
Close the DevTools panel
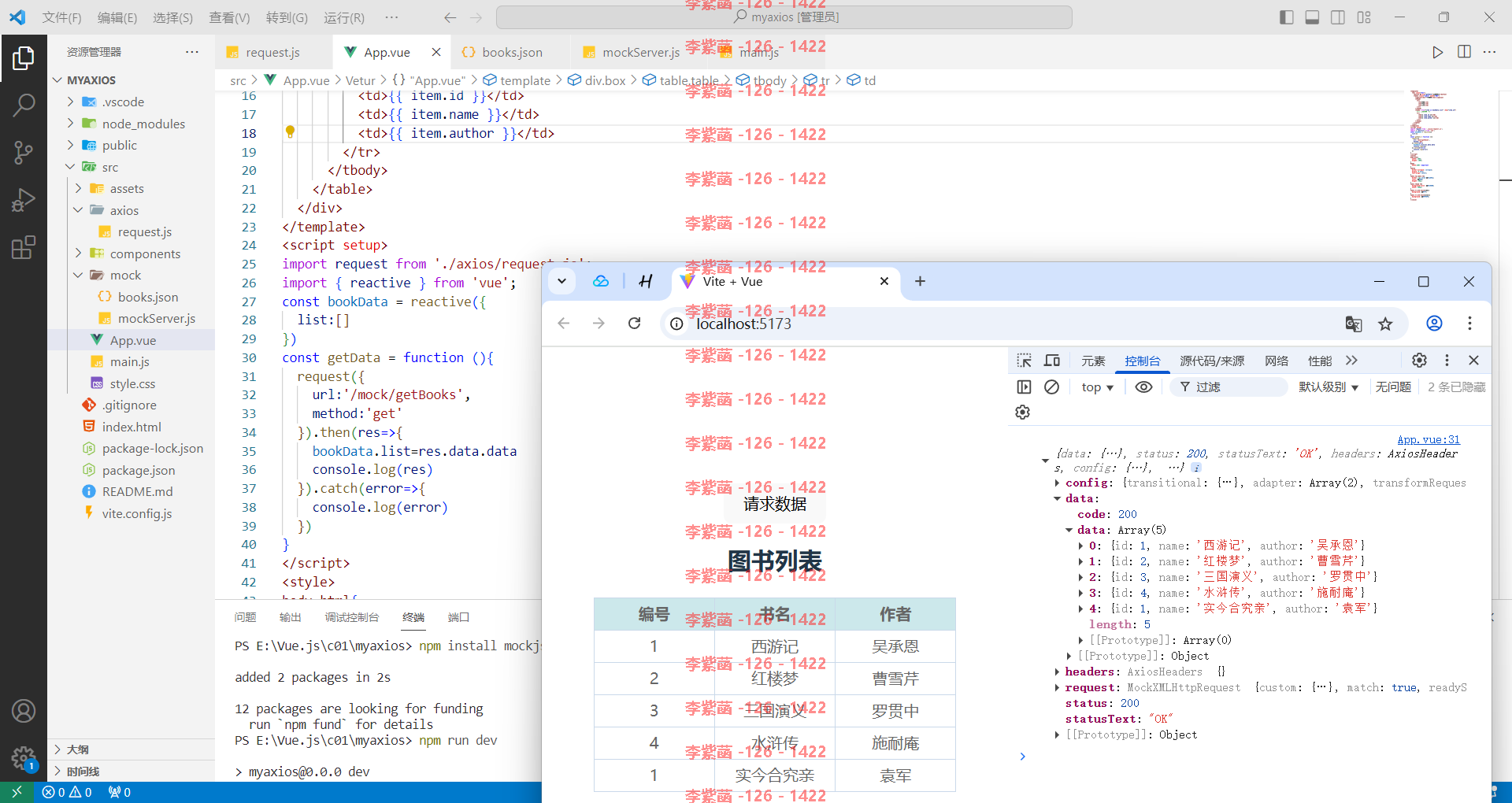click(x=1473, y=361)
